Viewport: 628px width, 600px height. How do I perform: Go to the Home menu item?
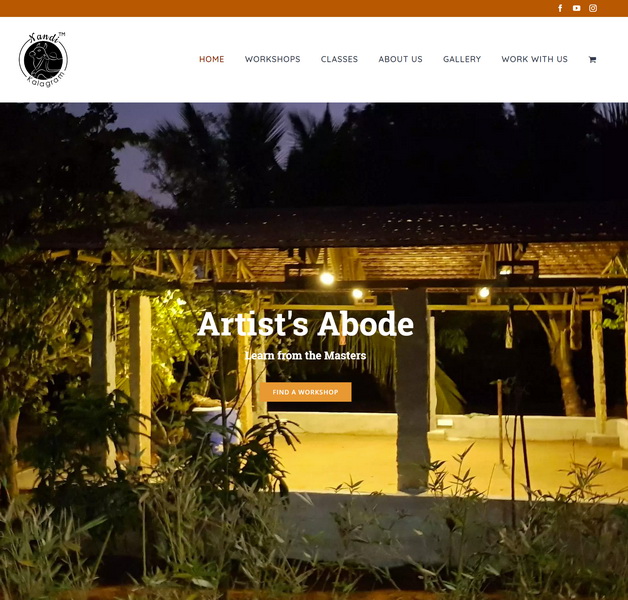point(211,59)
